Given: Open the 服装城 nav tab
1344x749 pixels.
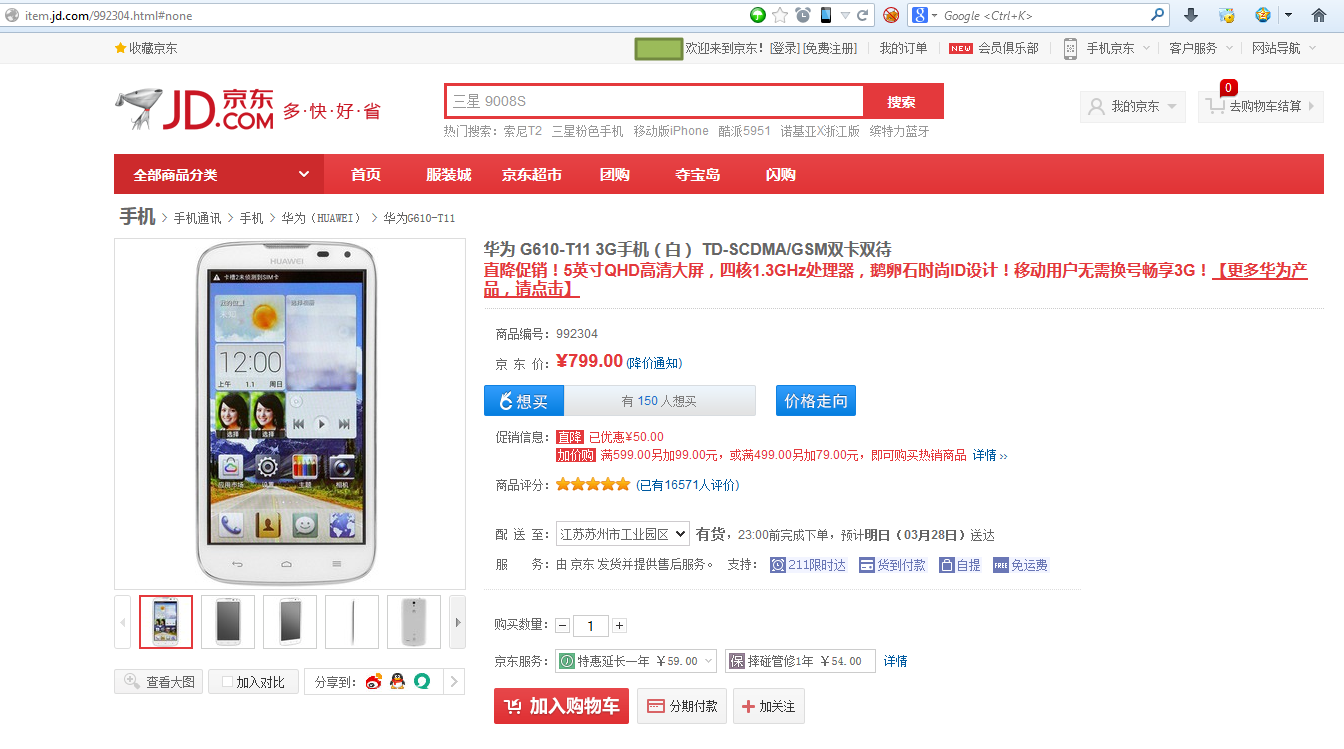Looking at the screenshot, I should click(449, 174).
